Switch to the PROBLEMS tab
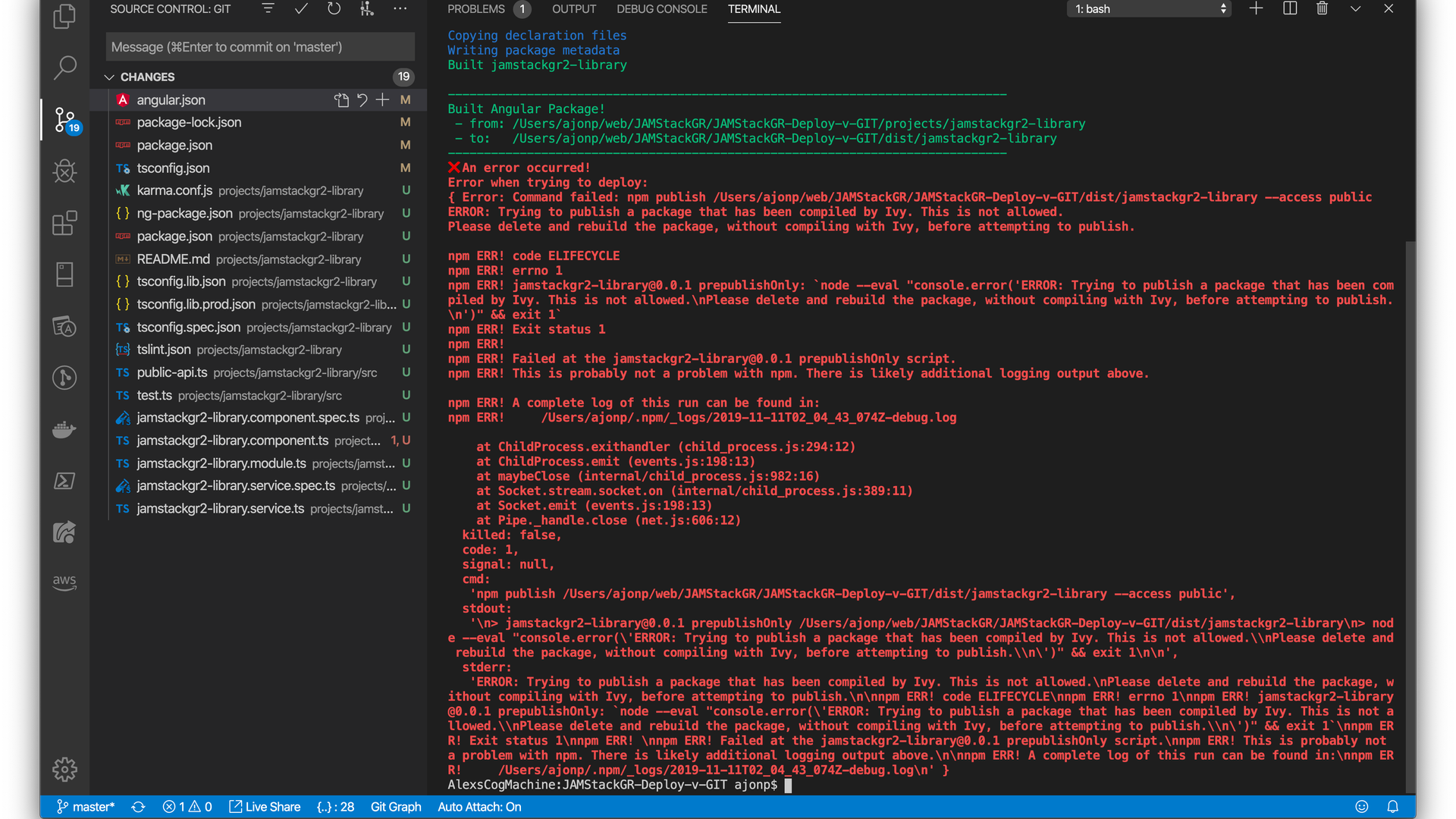1456x819 pixels. (x=476, y=9)
